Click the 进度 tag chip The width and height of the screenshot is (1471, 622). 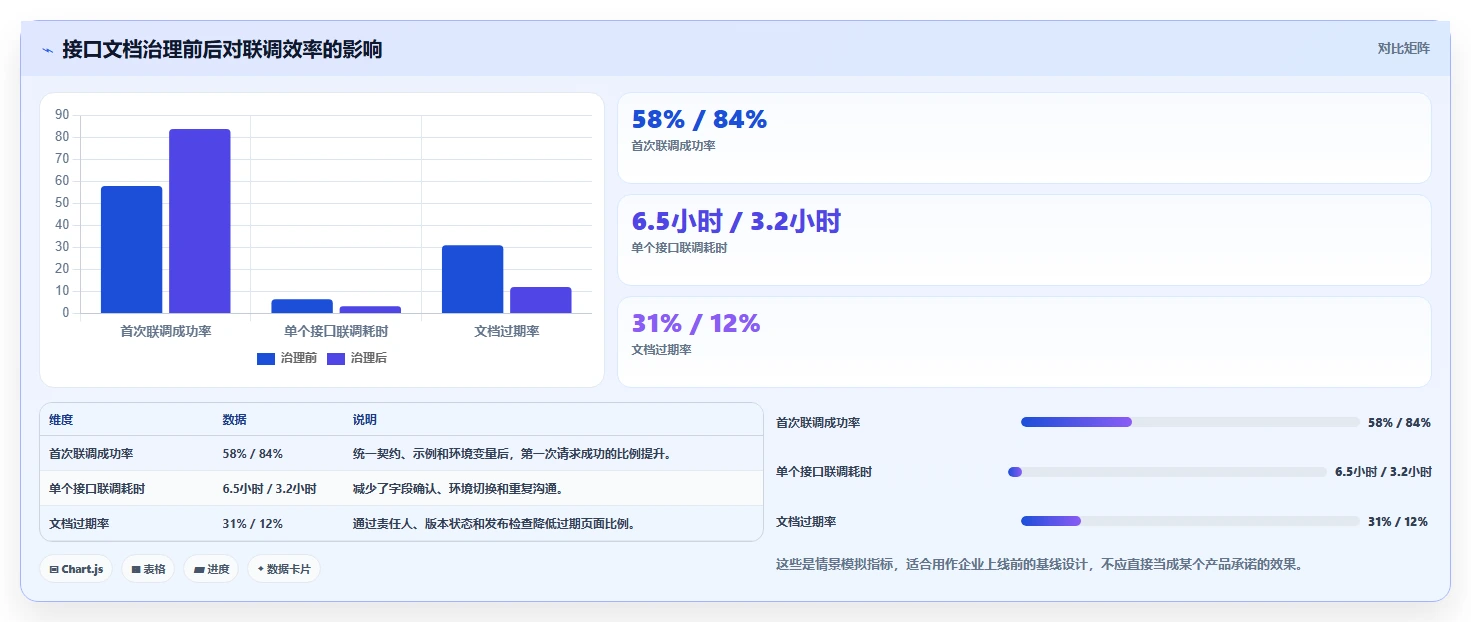pos(211,569)
